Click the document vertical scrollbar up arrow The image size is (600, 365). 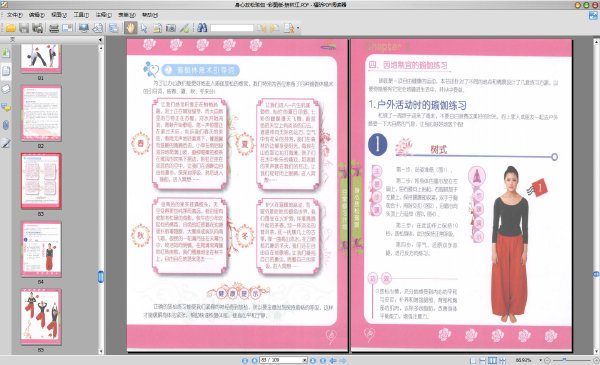596,41
